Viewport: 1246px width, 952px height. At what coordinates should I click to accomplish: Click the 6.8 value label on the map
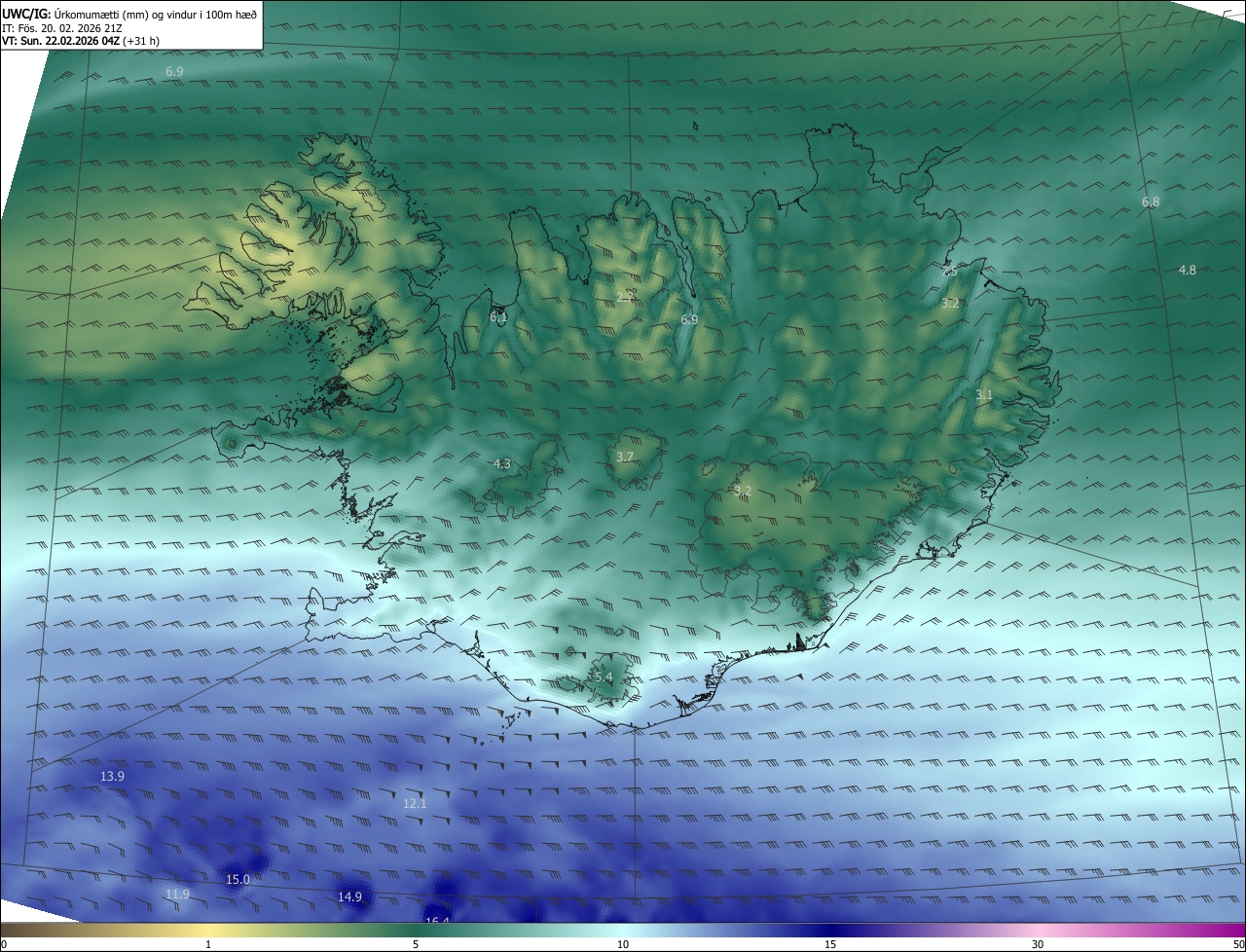pos(1151,201)
